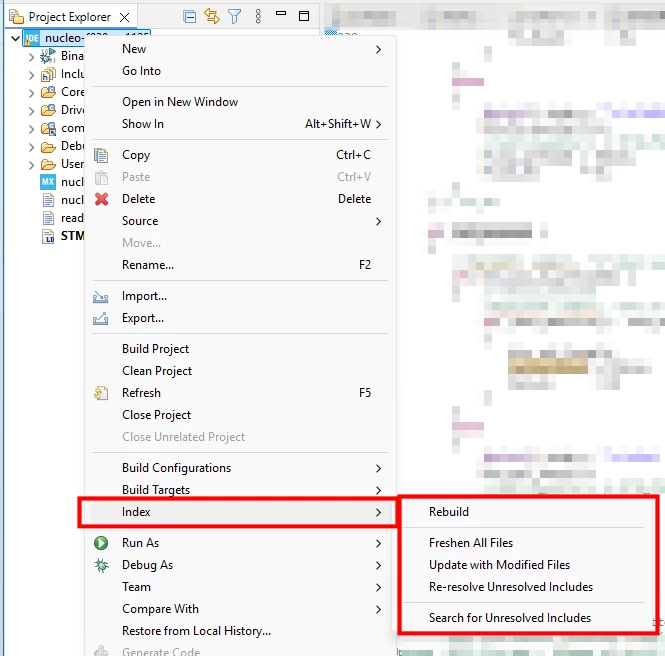
Task: Toggle Link with Editor icon
Action: [x=212, y=17]
